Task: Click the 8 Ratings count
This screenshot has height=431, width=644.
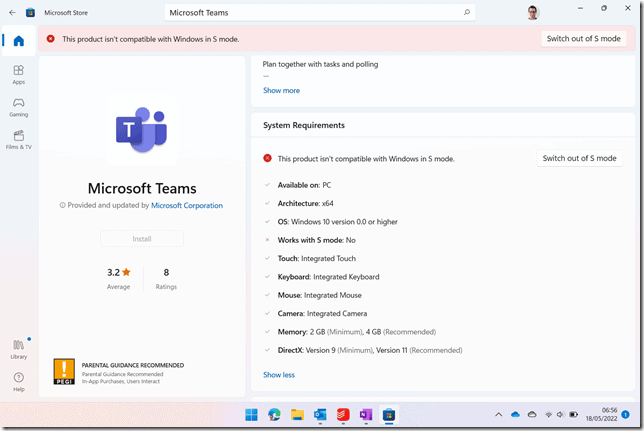Action: point(166,278)
